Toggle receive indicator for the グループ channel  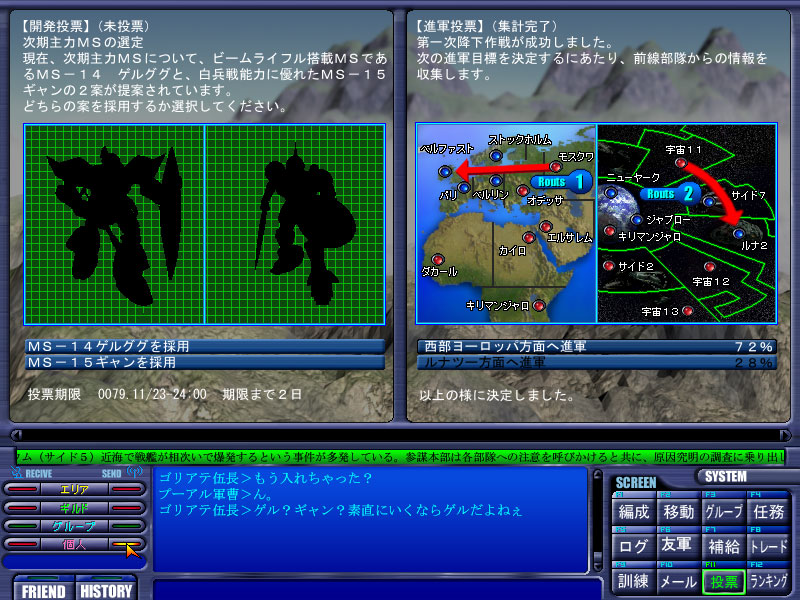click(x=22, y=526)
